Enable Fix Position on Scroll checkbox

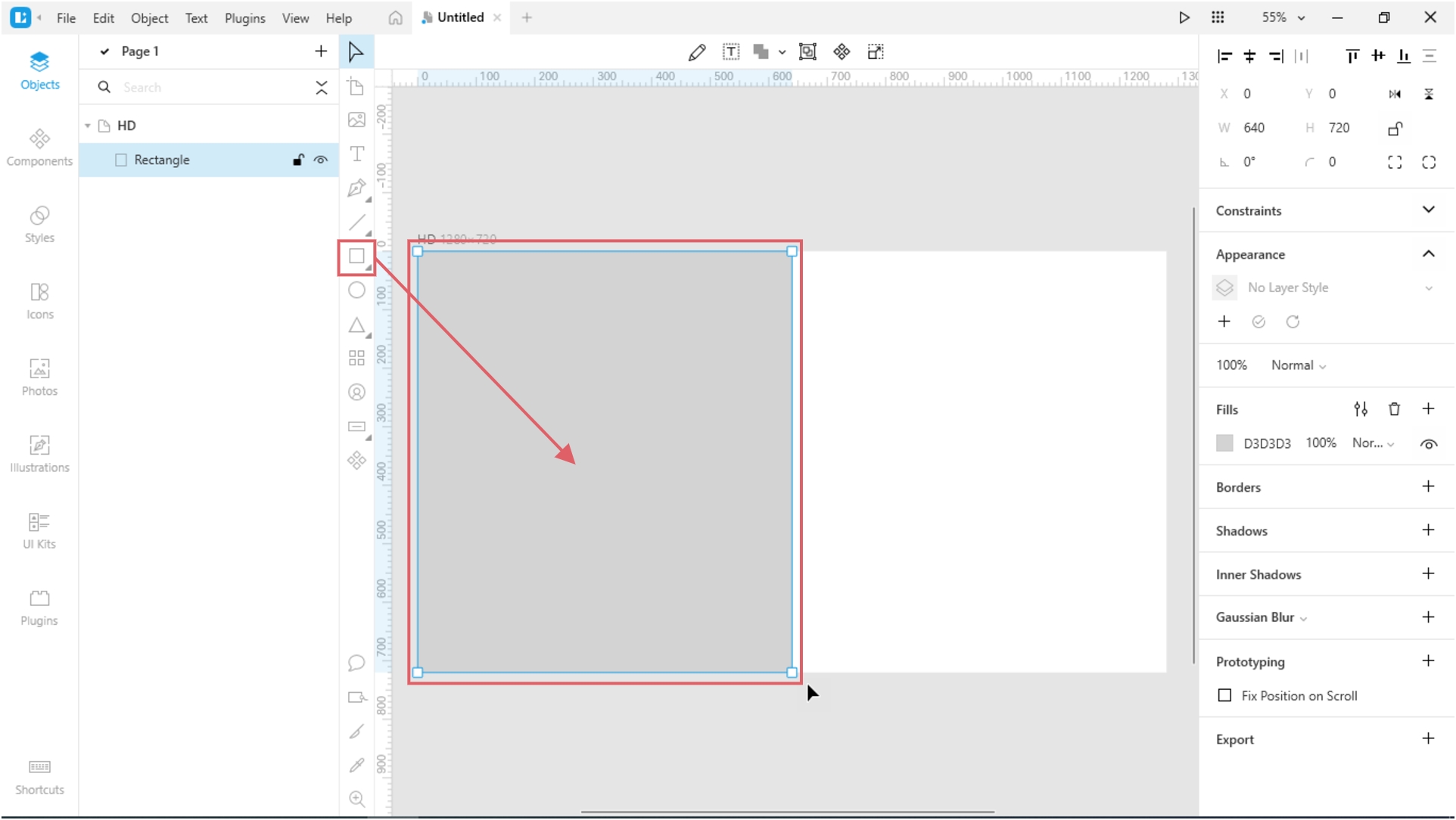coord(1224,696)
